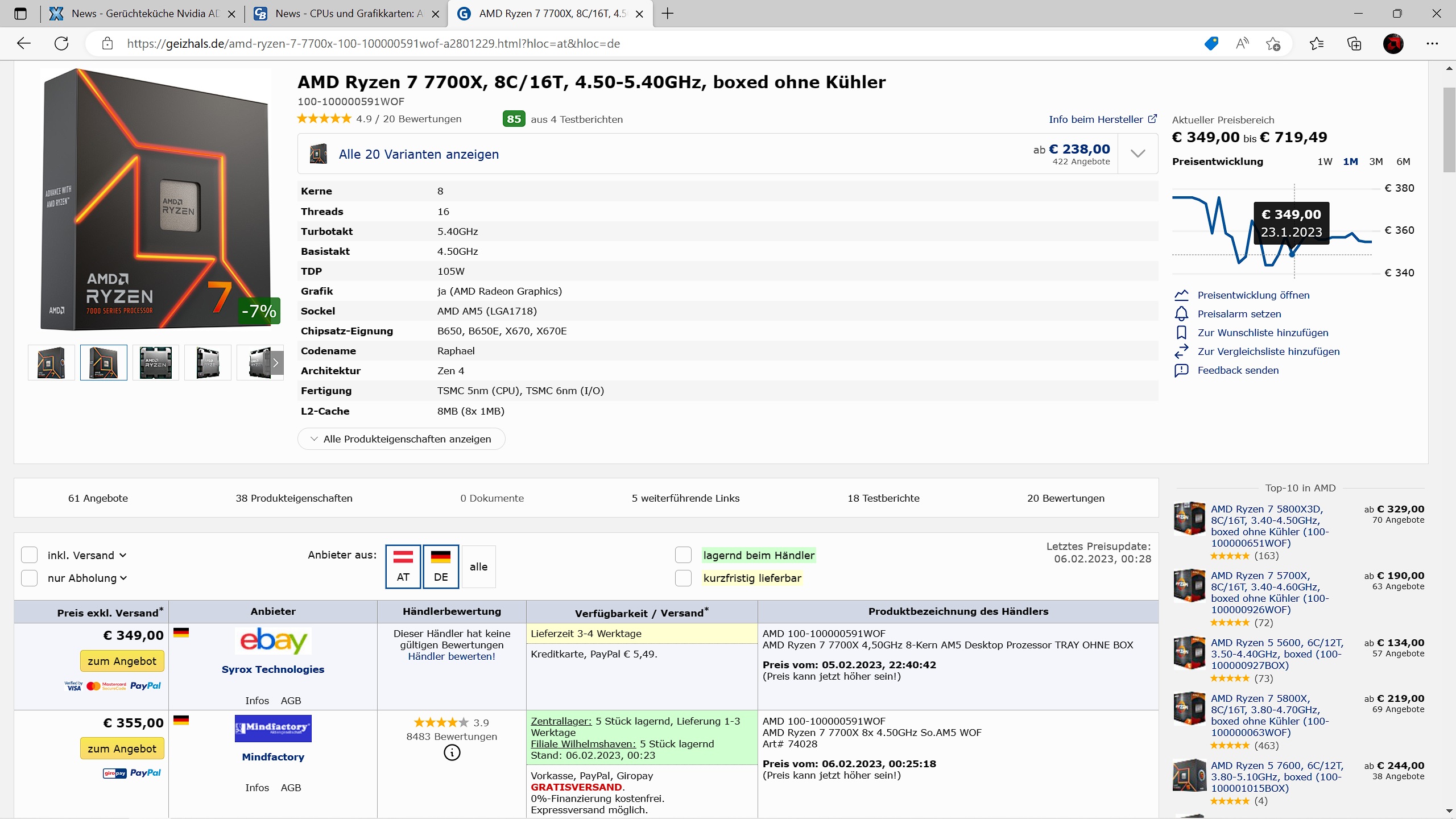The image size is (1456, 819).
Task: Open Edge favorites star list icon
Action: tap(1316, 44)
